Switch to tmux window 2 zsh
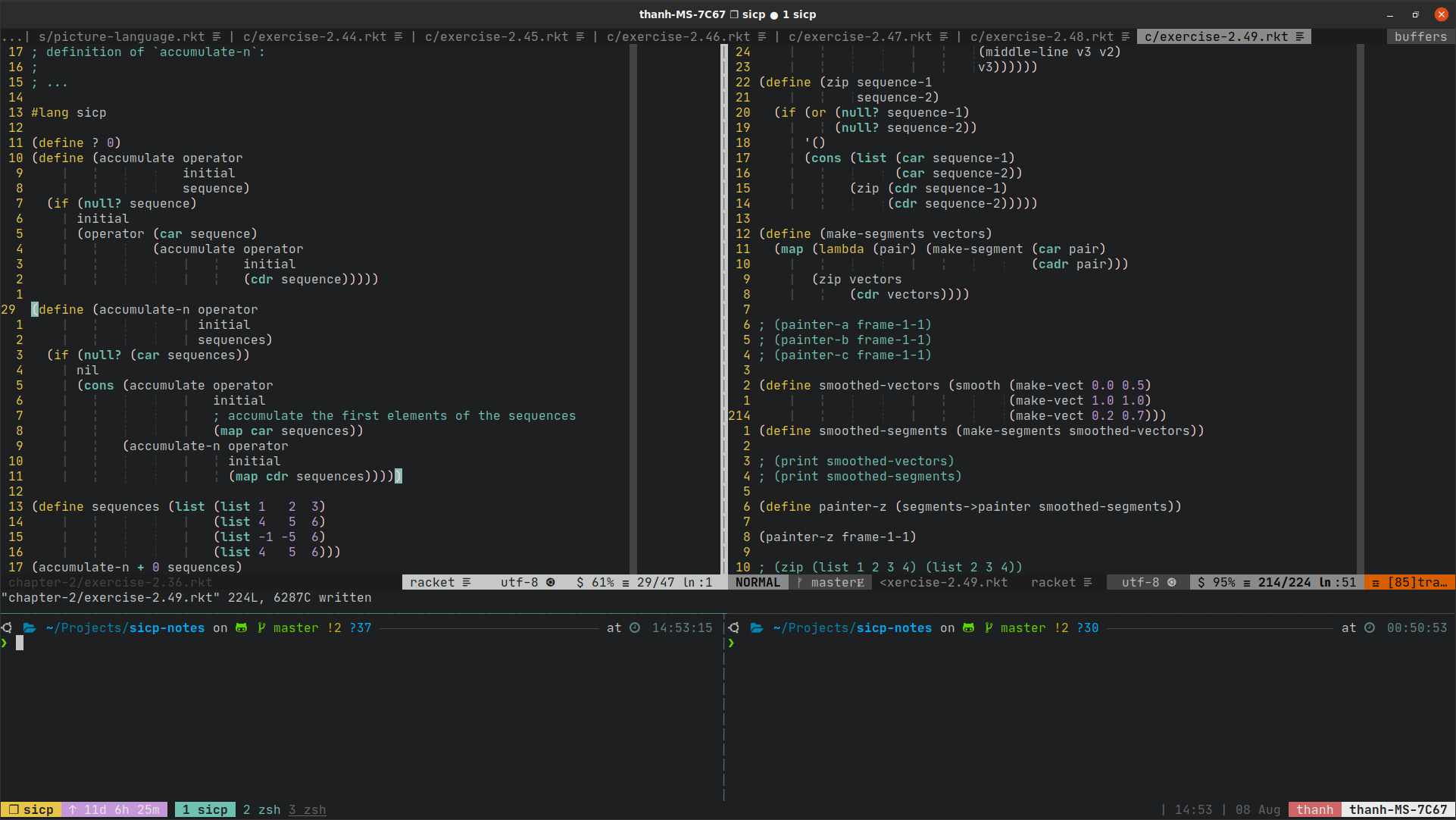Screen dimensions: 1456x820 261,809
